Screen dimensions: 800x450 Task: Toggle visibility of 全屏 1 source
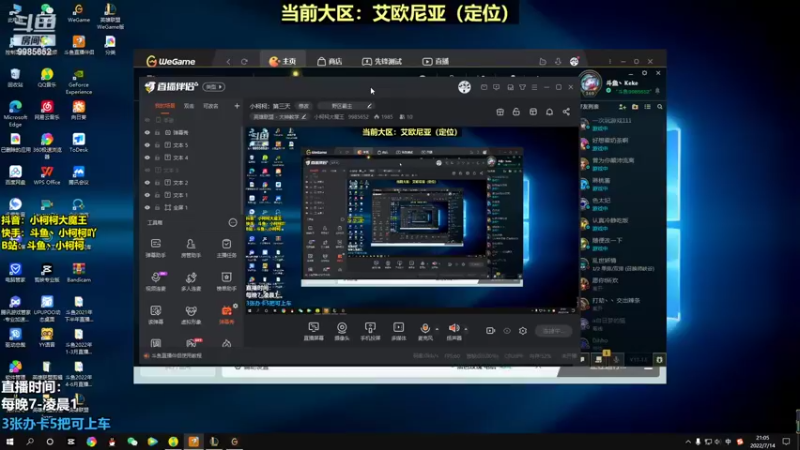(147, 208)
